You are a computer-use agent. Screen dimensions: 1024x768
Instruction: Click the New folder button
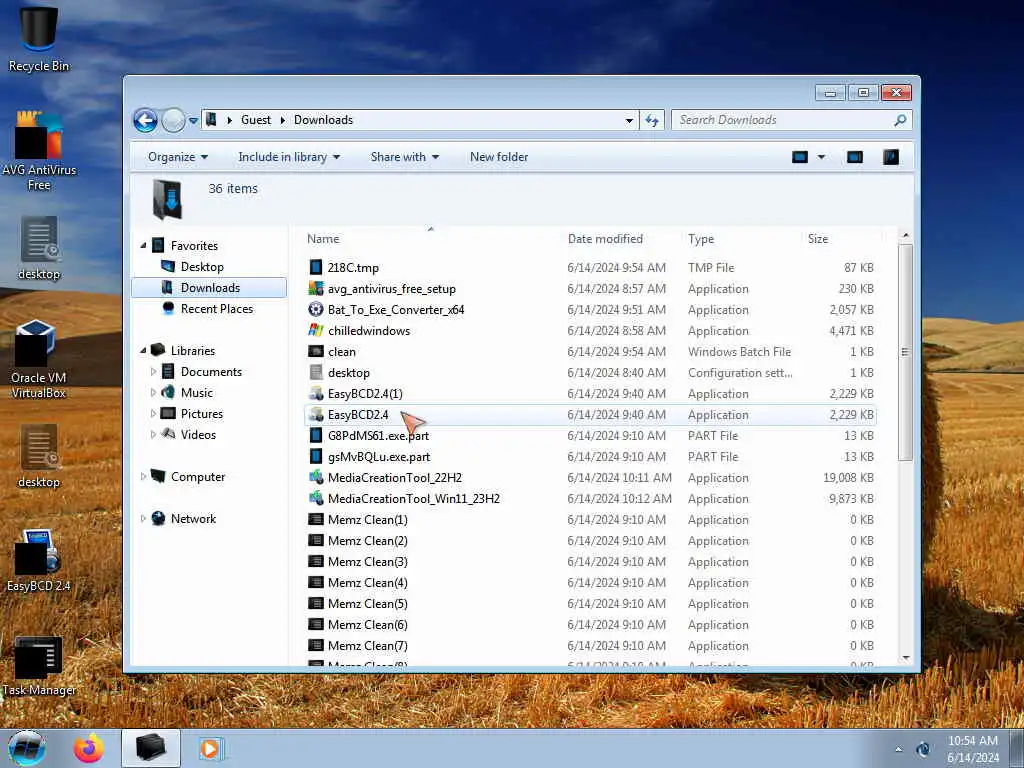(499, 157)
